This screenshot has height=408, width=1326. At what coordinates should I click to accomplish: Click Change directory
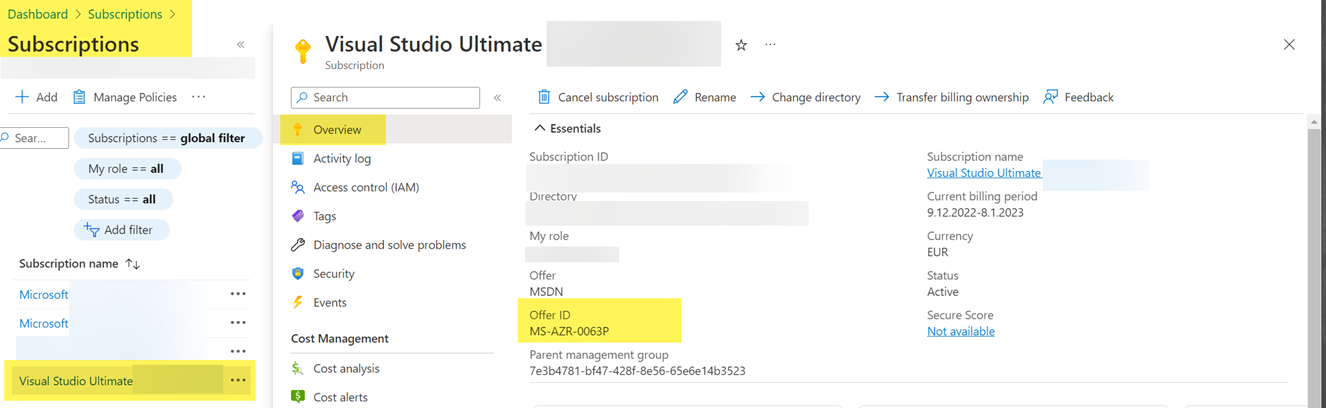click(x=805, y=97)
